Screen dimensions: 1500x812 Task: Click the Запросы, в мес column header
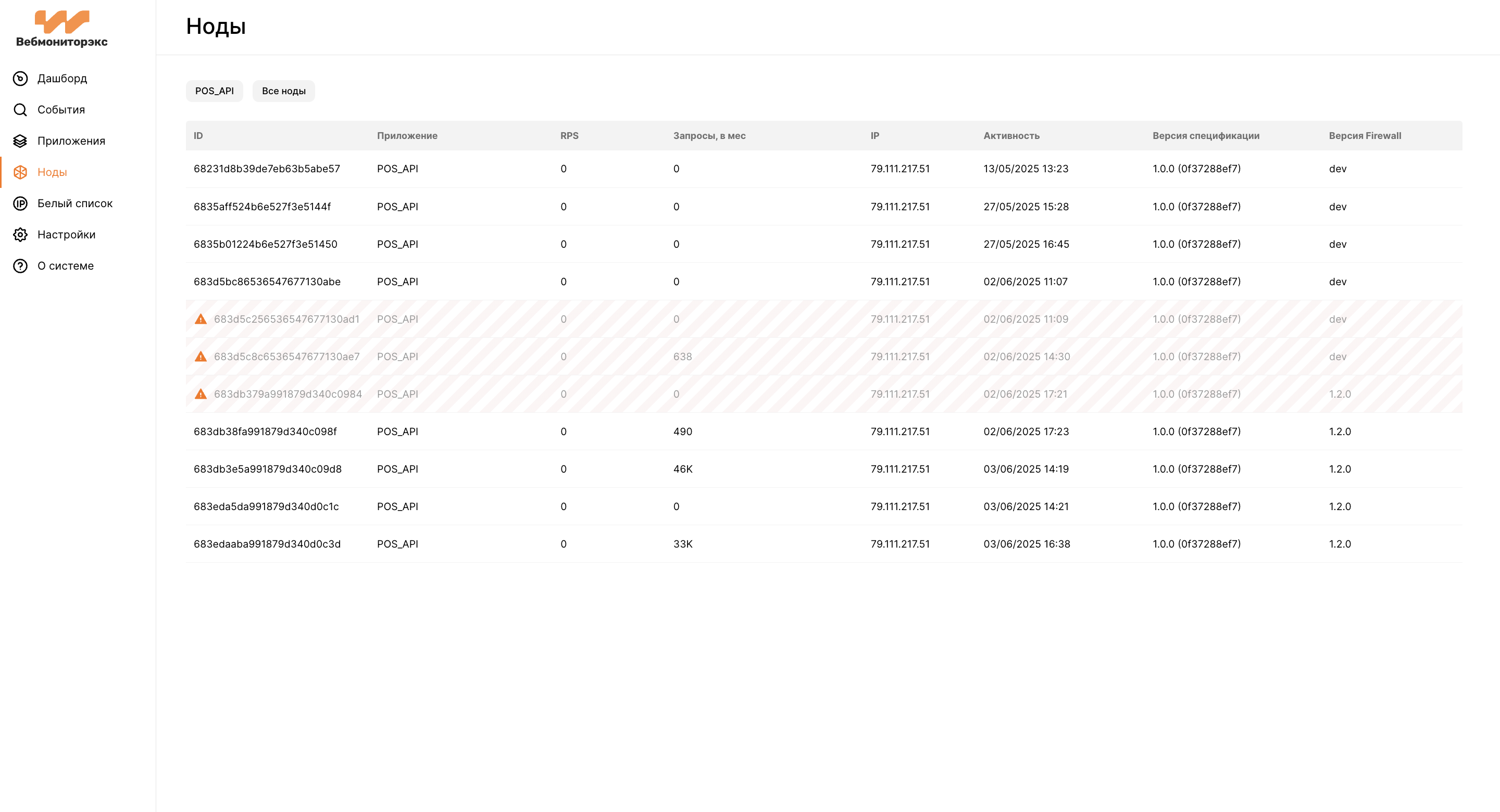click(709, 136)
